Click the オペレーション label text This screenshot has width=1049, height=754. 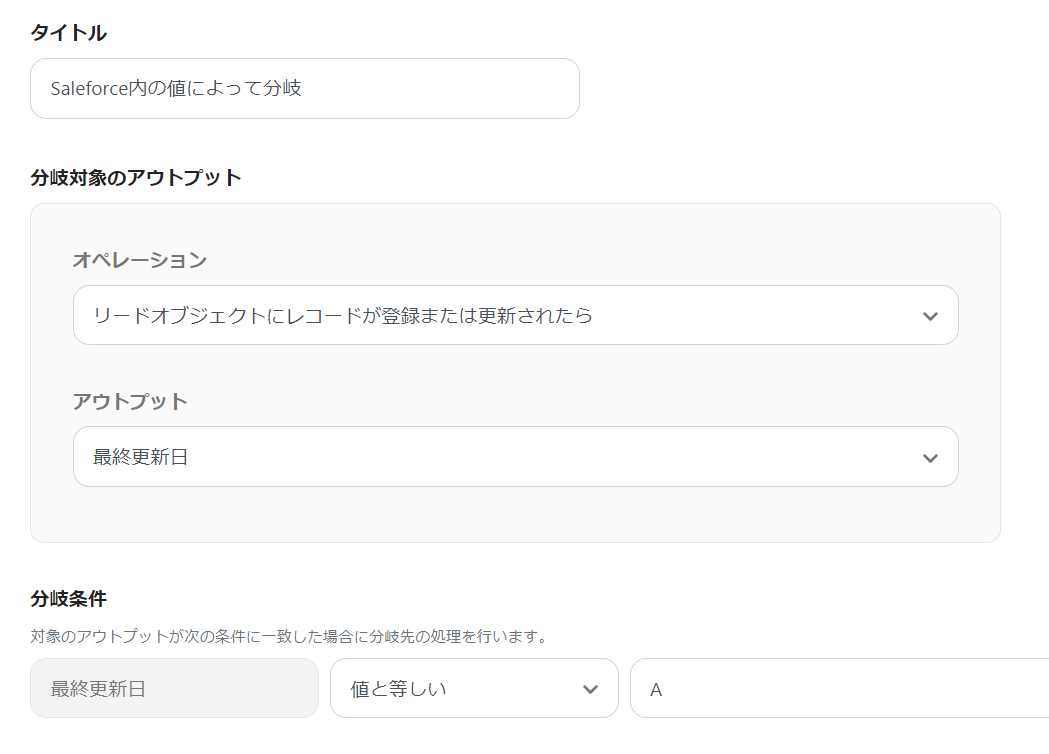(x=140, y=260)
